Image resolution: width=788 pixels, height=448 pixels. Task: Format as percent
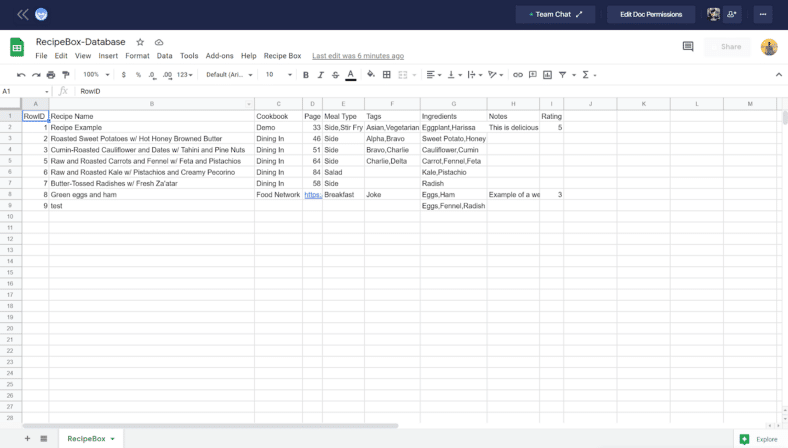pyautogui.click(x=138, y=75)
